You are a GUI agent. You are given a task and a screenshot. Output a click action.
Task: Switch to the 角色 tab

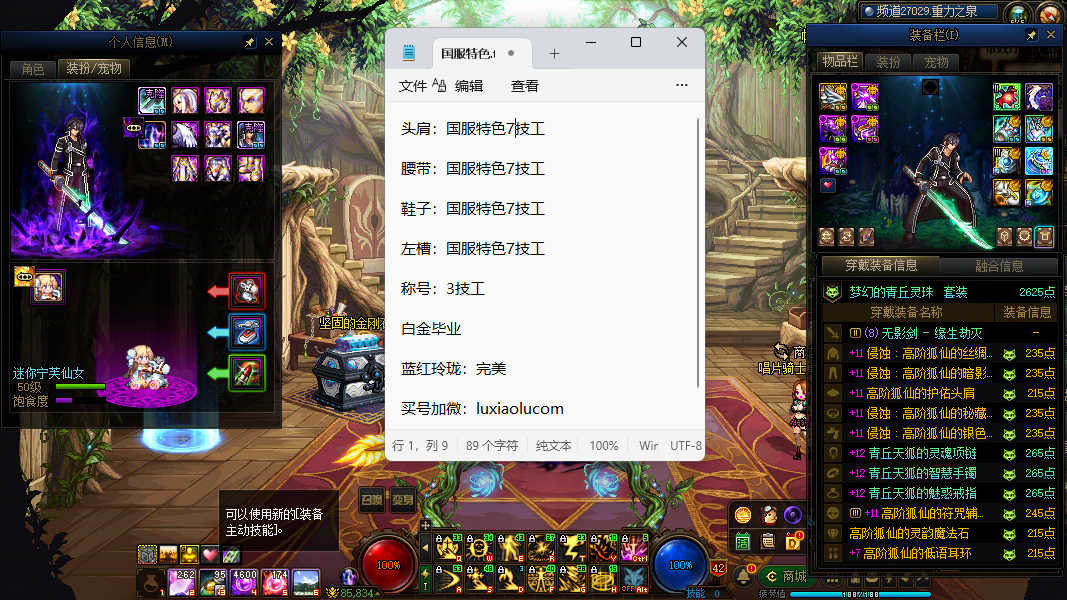pyautogui.click(x=33, y=69)
